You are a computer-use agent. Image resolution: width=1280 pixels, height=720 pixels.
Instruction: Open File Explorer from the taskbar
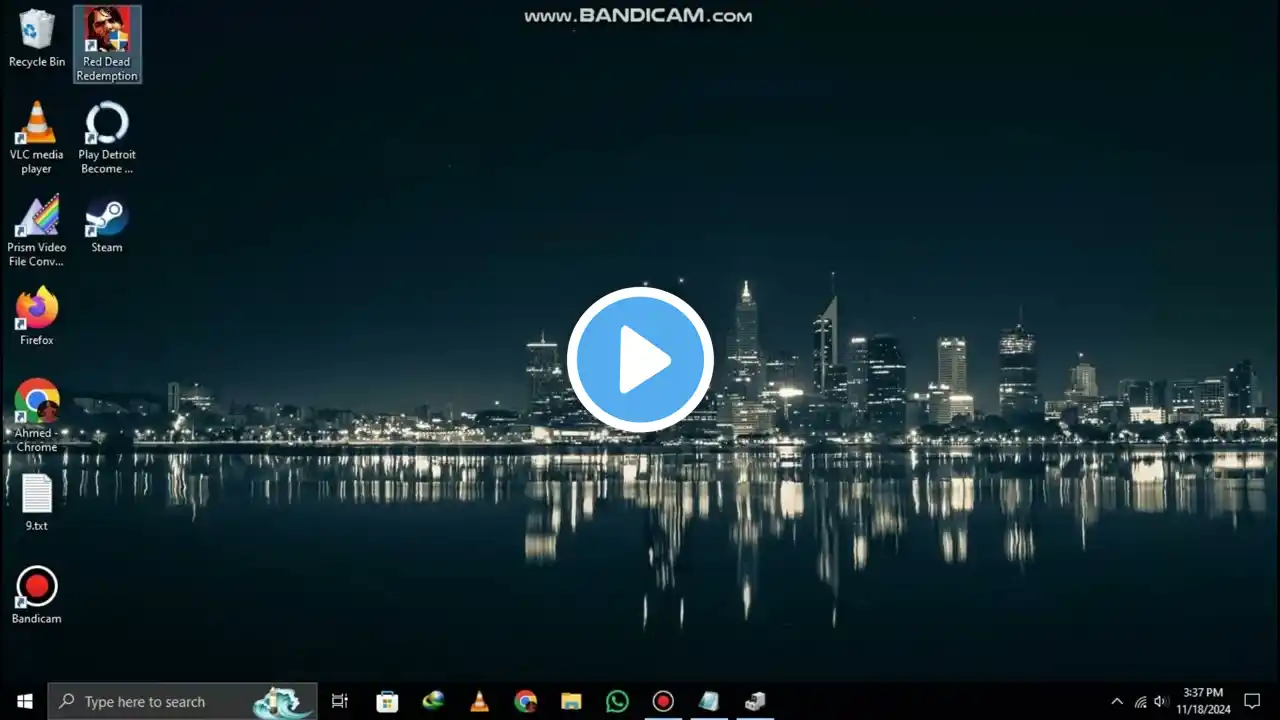571,701
